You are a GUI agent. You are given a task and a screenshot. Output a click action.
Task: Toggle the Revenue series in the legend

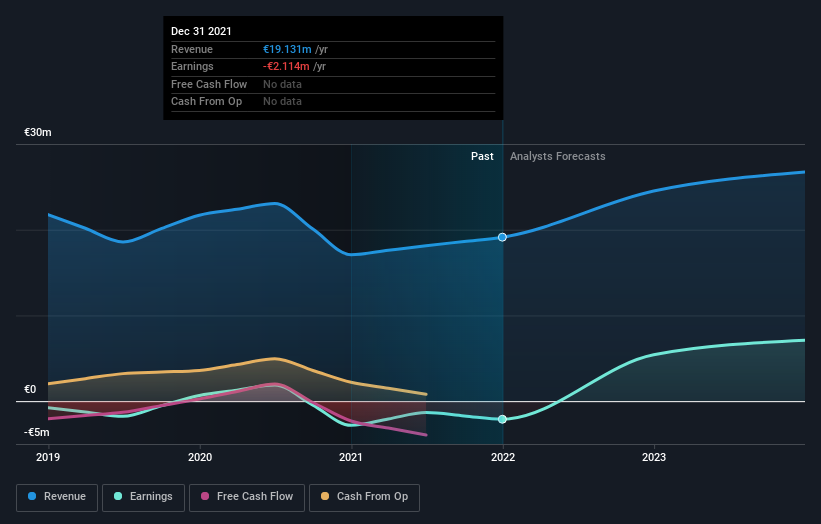(57, 497)
